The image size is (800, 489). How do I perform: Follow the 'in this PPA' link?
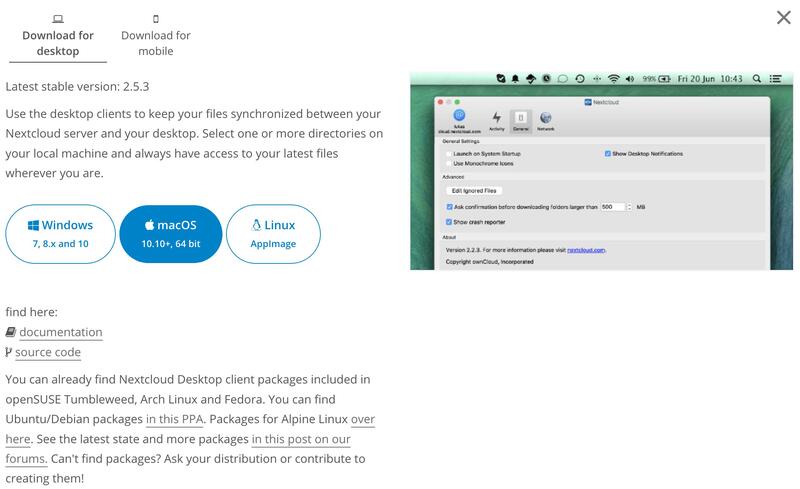pyautogui.click(x=174, y=419)
